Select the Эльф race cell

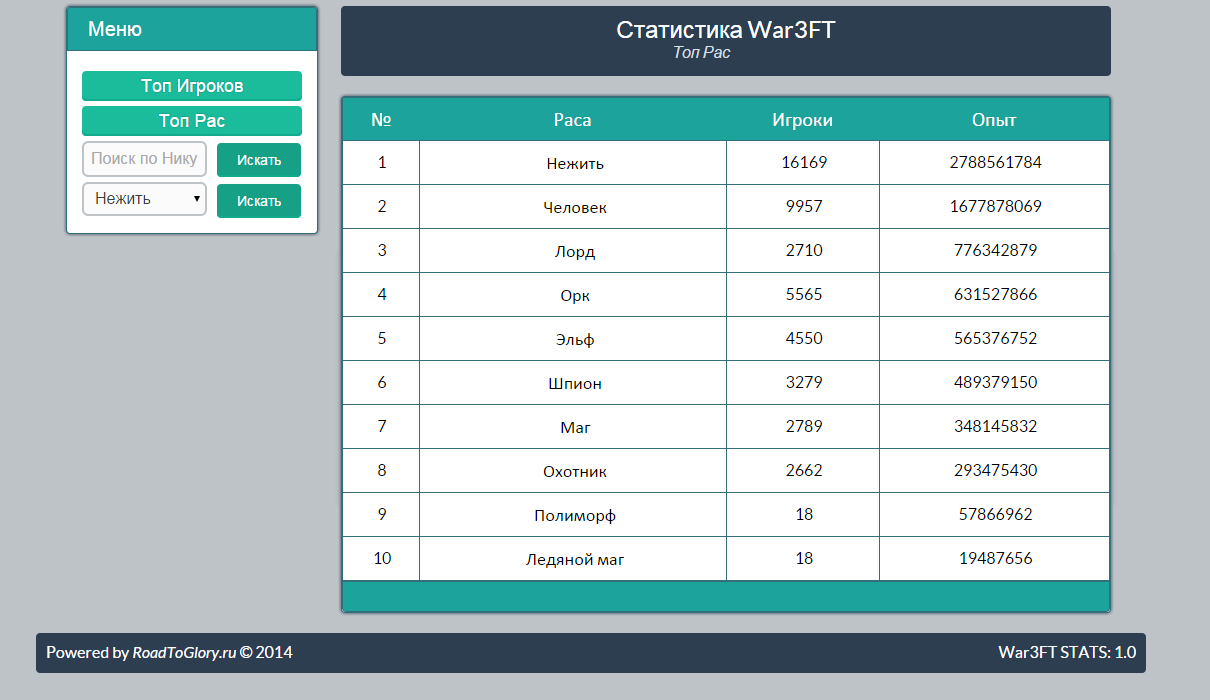573,339
